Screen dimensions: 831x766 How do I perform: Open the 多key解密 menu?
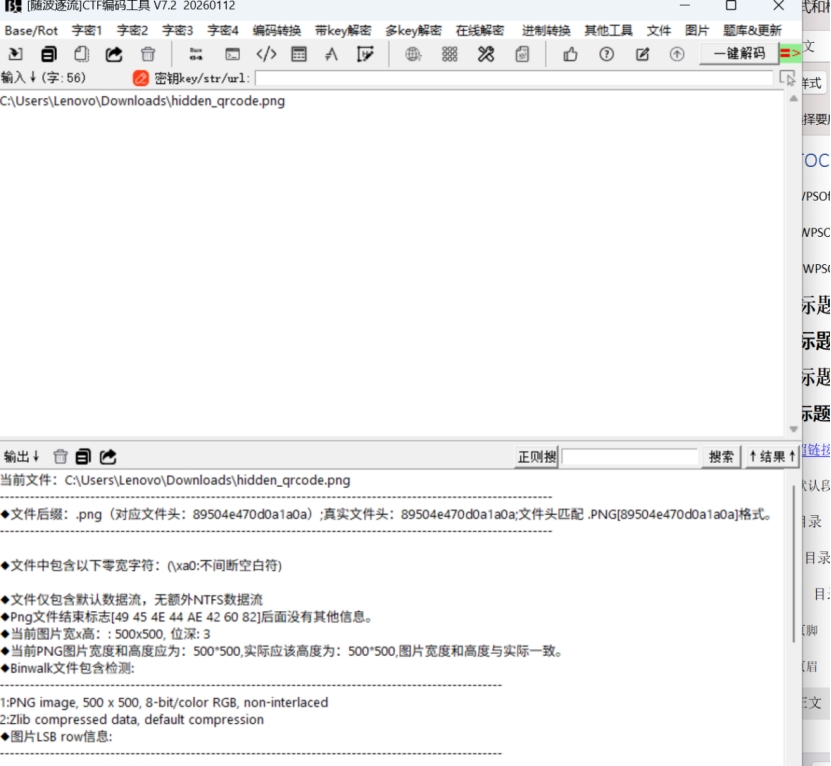click(413, 30)
